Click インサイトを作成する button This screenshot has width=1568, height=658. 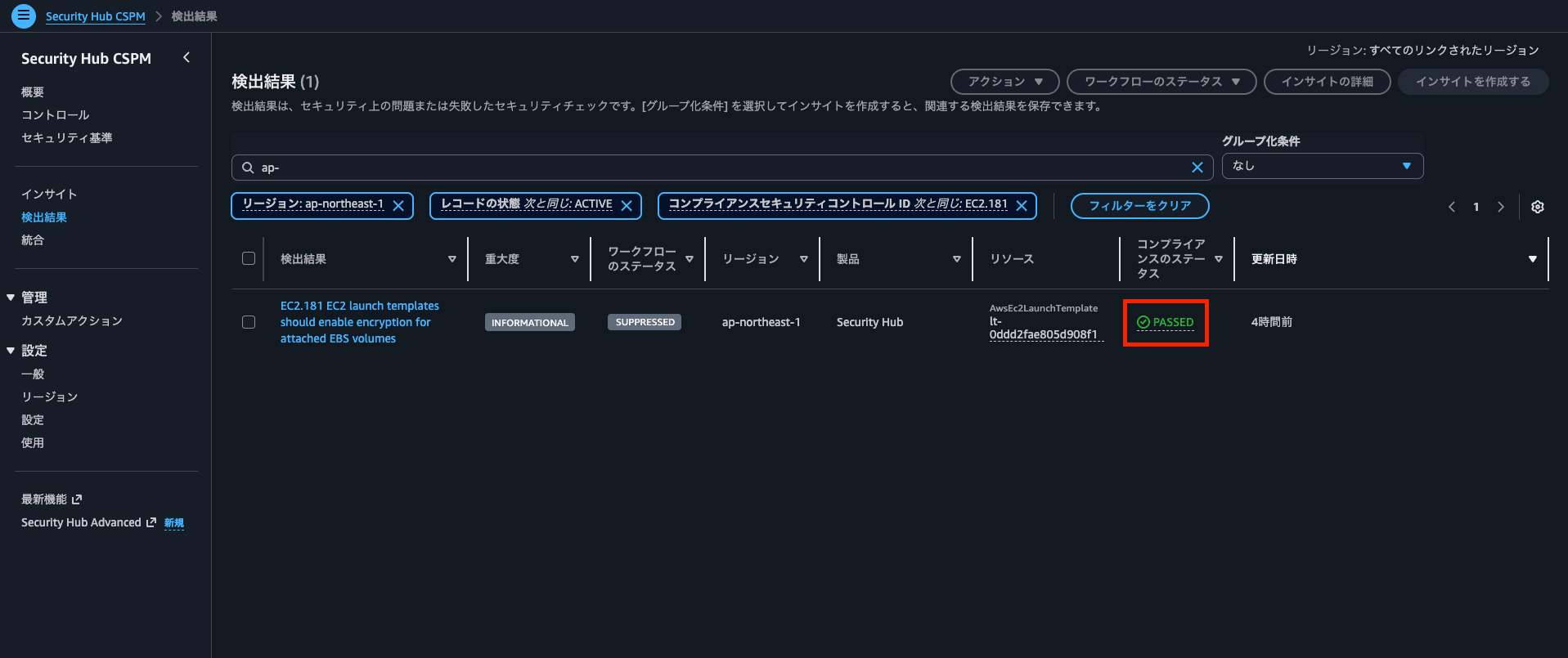(1473, 82)
